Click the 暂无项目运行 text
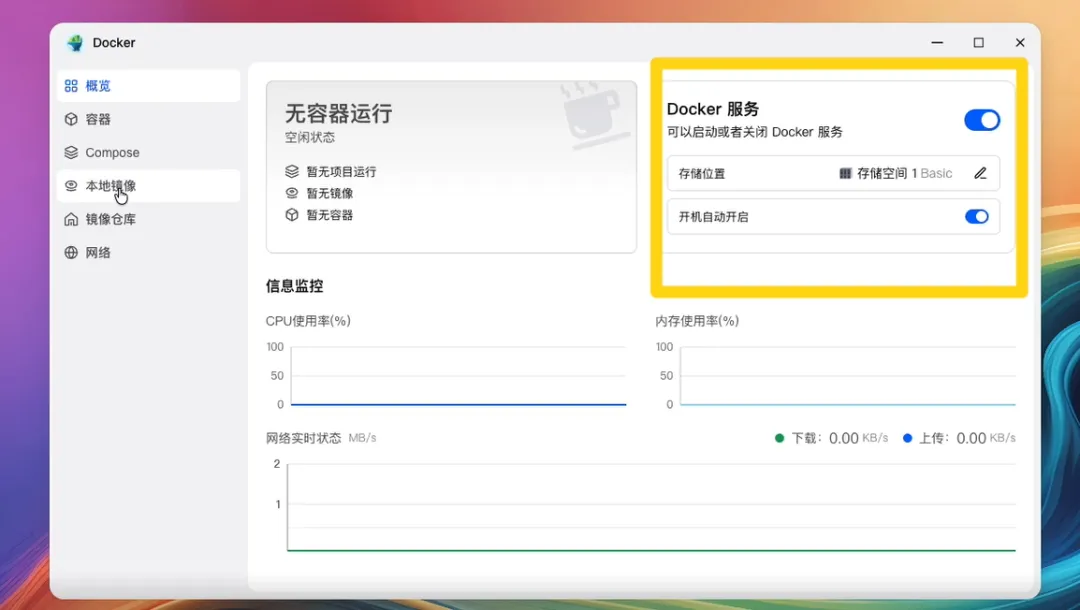The width and height of the screenshot is (1080, 610). click(x=341, y=172)
